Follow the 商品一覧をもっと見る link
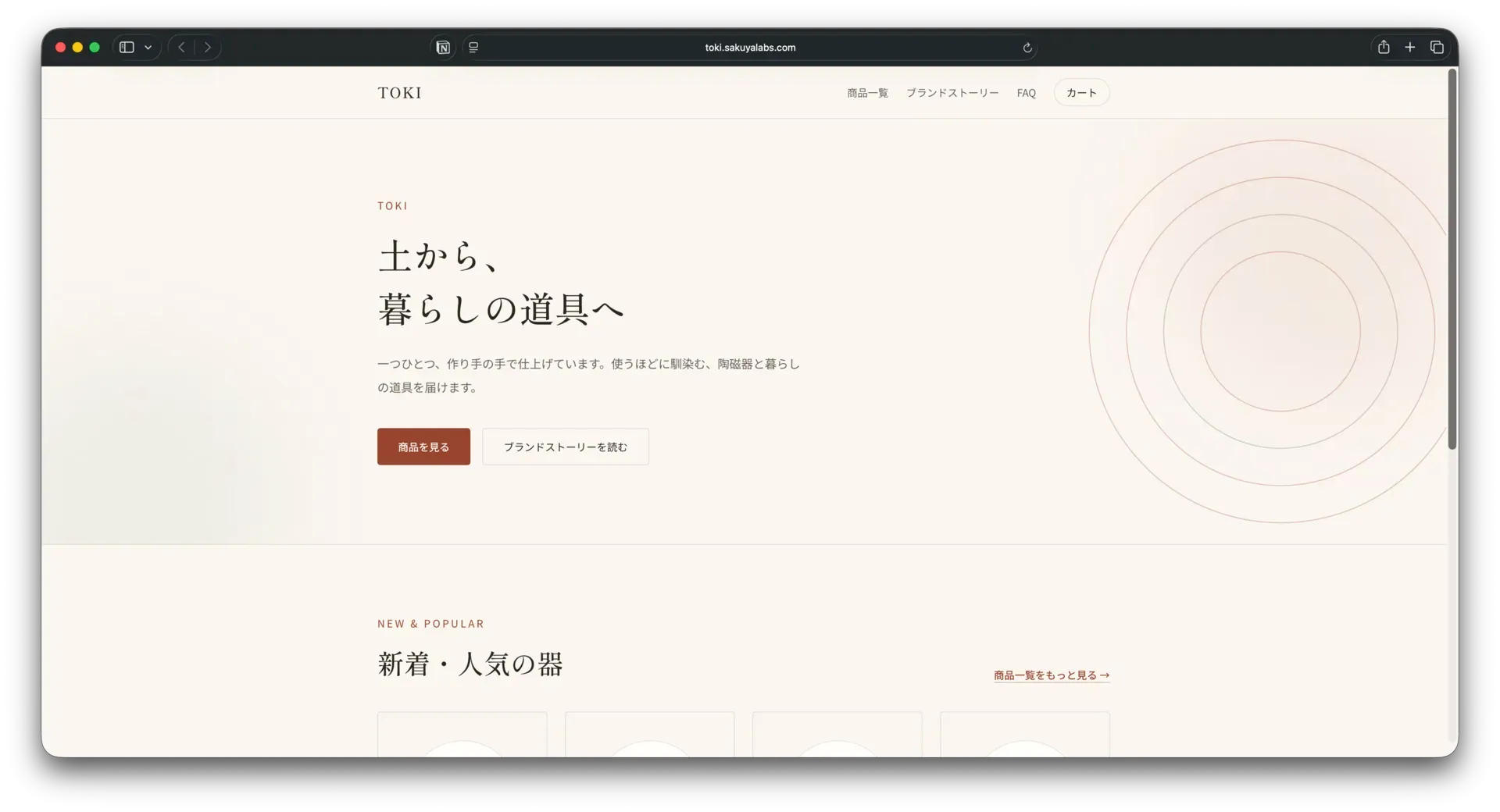Screen dimensions: 1500x812 pos(1052,675)
